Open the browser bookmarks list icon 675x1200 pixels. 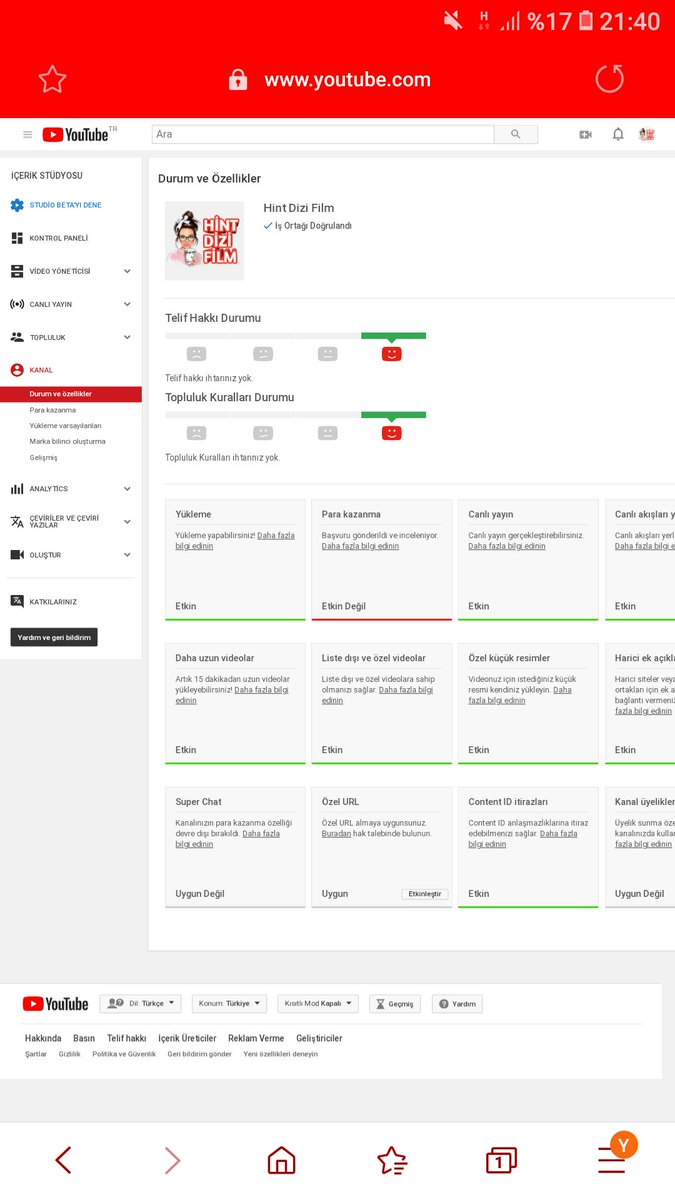point(392,1160)
